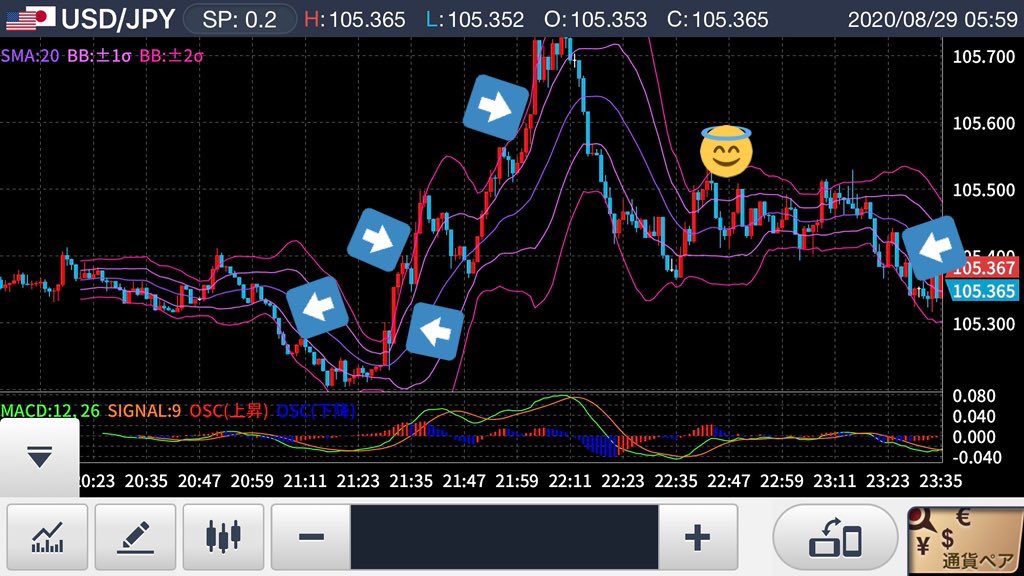Zoom out with the minus button
This screenshot has width=1024, height=576.
pyautogui.click(x=311, y=537)
